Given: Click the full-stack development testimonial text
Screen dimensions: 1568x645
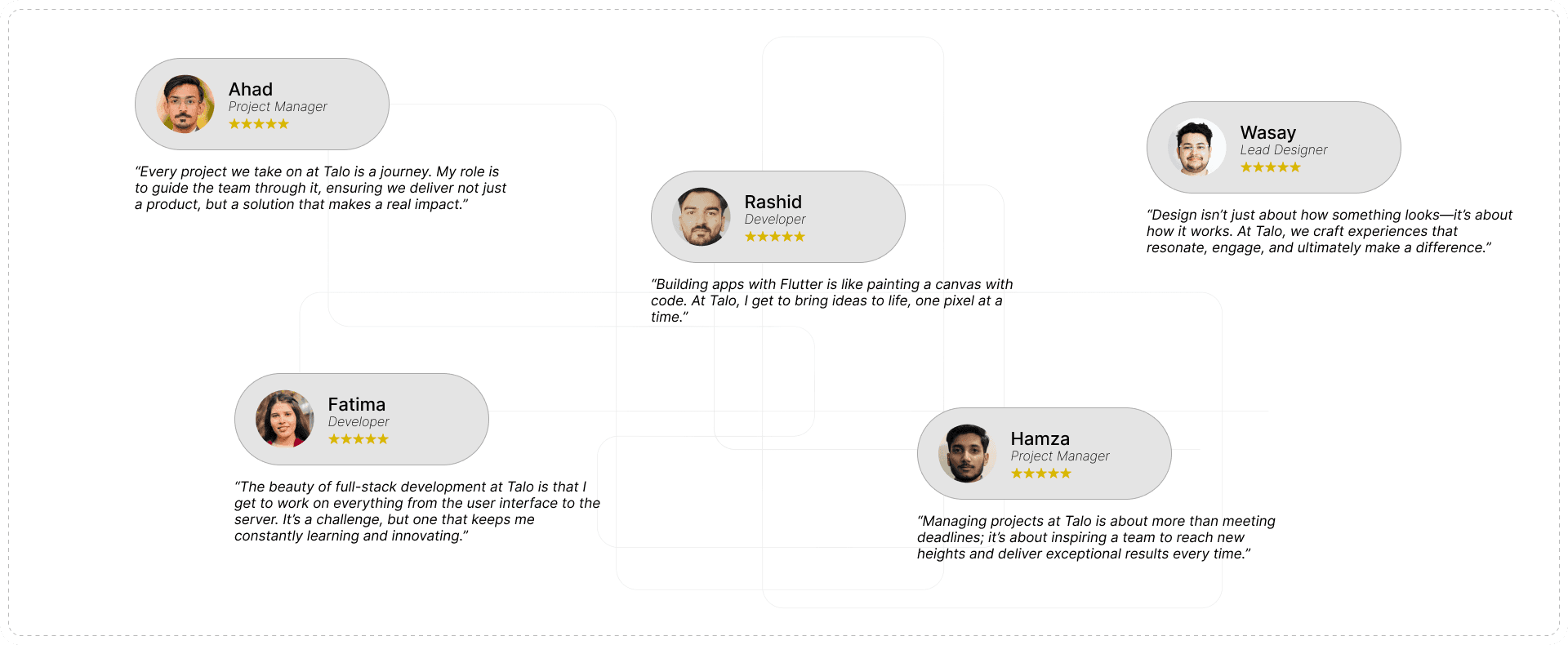Looking at the screenshot, I should tap(416, 511).
